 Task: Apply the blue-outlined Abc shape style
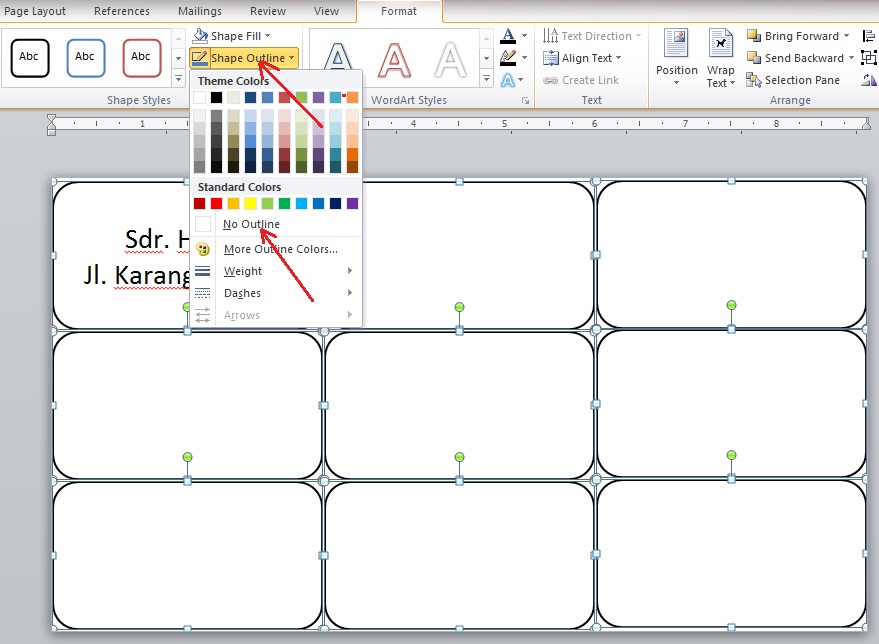tap(86, 58)
